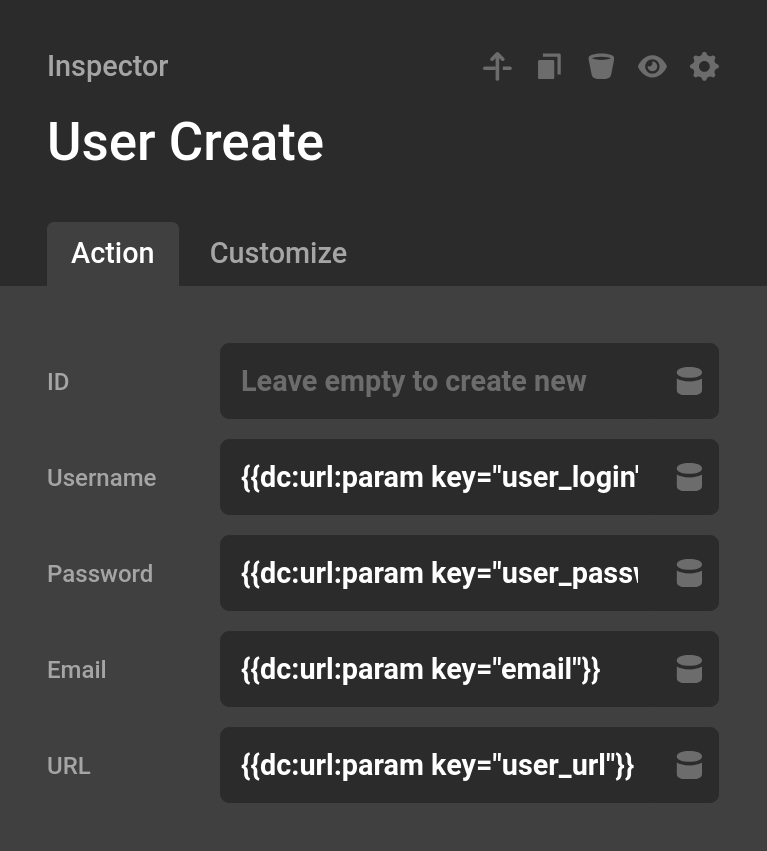Duplicate the User Create element
Viewport: 767px width, 851px height.
pyautogui.click(x=549, y=66)
